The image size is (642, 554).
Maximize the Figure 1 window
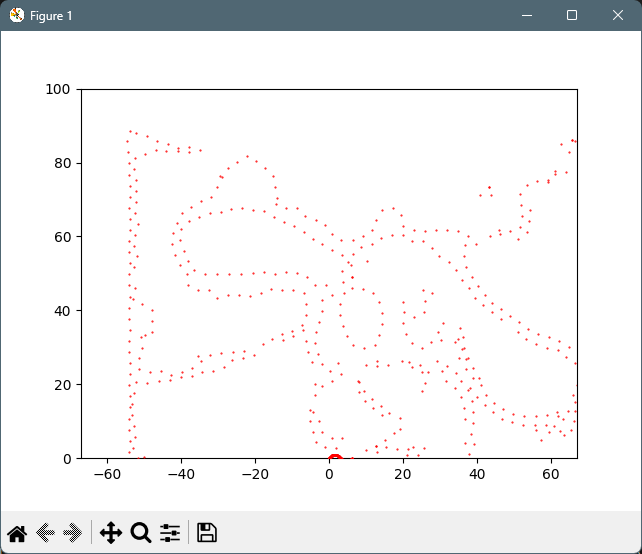pos(572,16)
